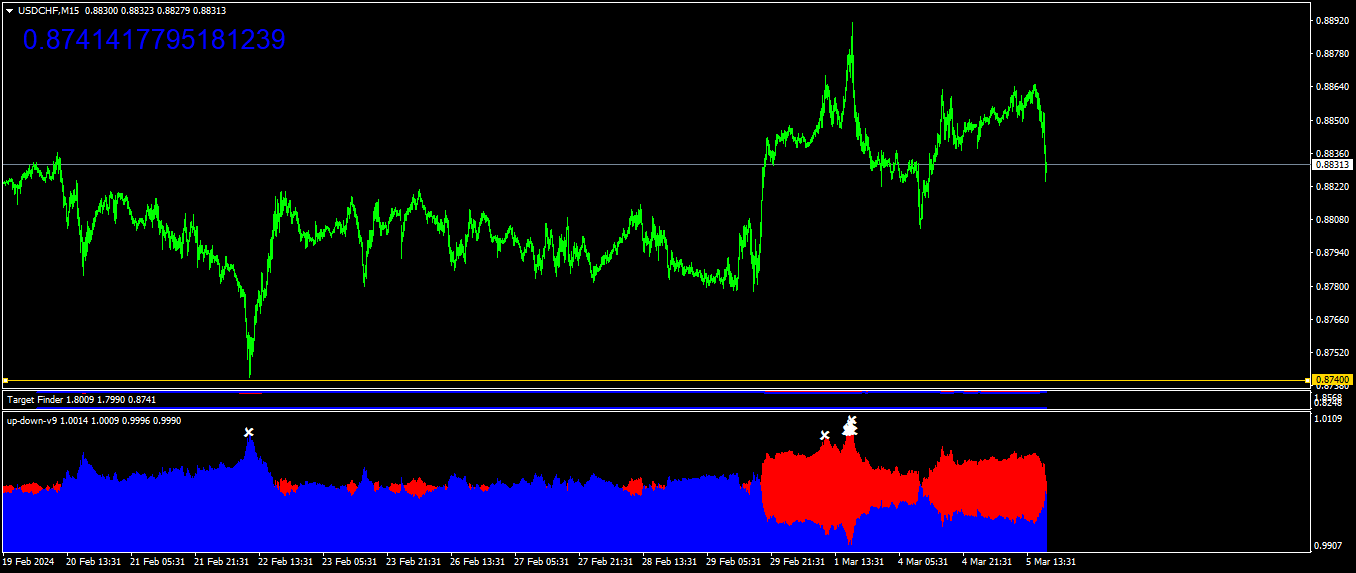The image size is (1356, 573).
Task: Open the chart menu triangle beside USDCHF,M15
Action: tap(10, 10)
